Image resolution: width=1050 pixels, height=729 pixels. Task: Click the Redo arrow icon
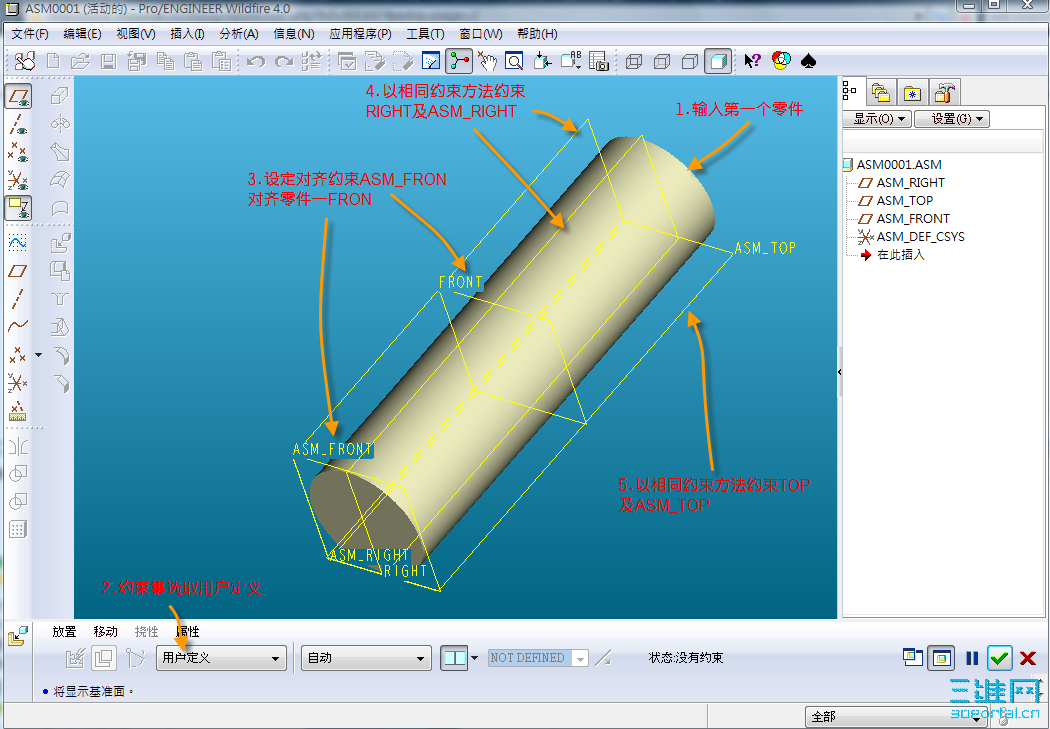(284, 62)
